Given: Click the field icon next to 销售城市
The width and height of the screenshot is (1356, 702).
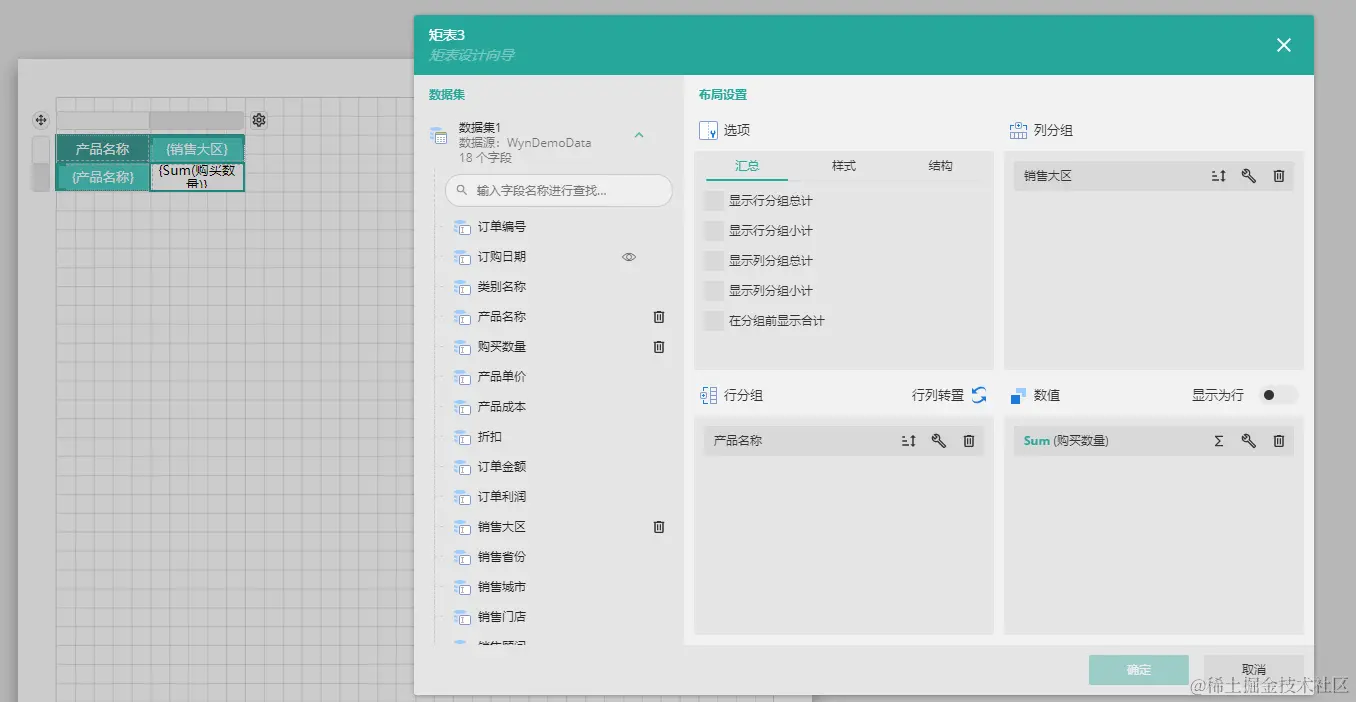Looking at the screenshot, I should [x=462, y=588].
